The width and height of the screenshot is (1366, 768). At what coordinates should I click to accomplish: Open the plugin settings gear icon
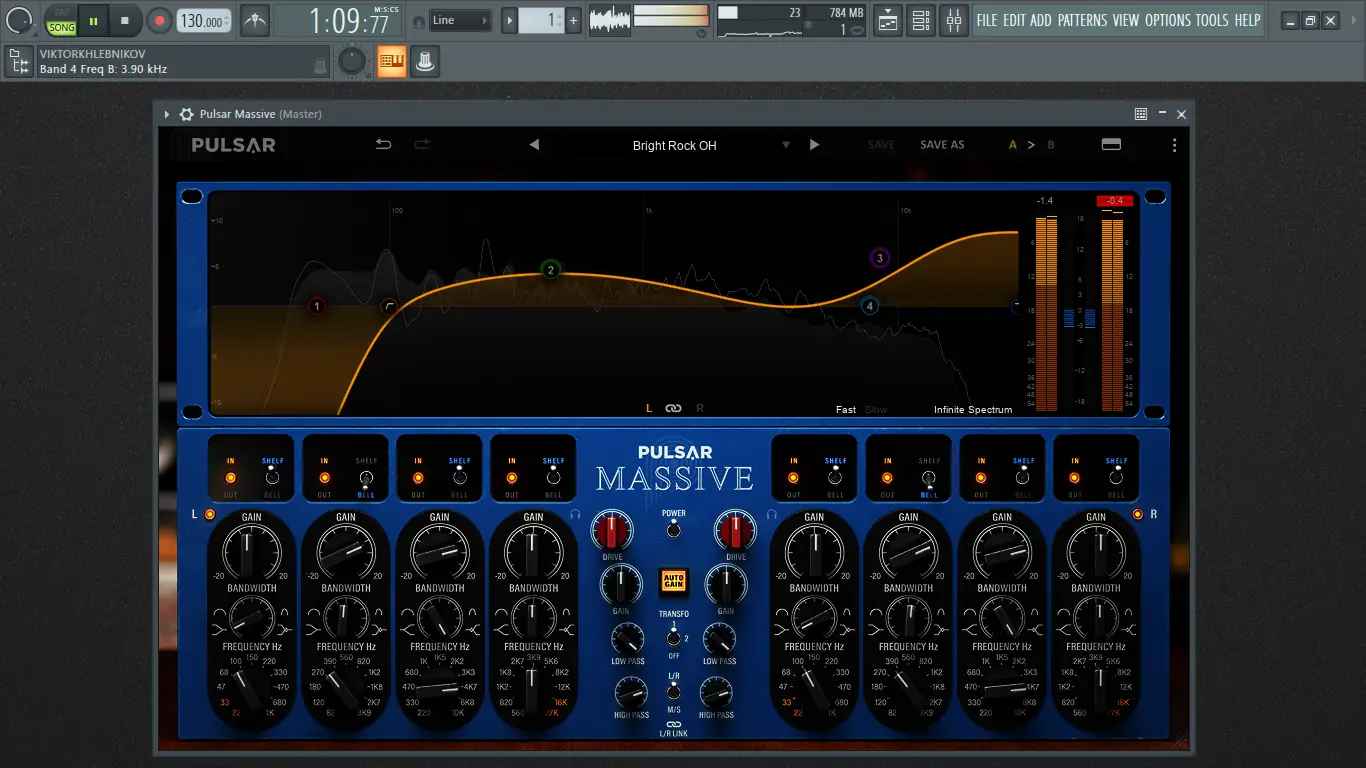pyautogui.click(x=186, y=114)
